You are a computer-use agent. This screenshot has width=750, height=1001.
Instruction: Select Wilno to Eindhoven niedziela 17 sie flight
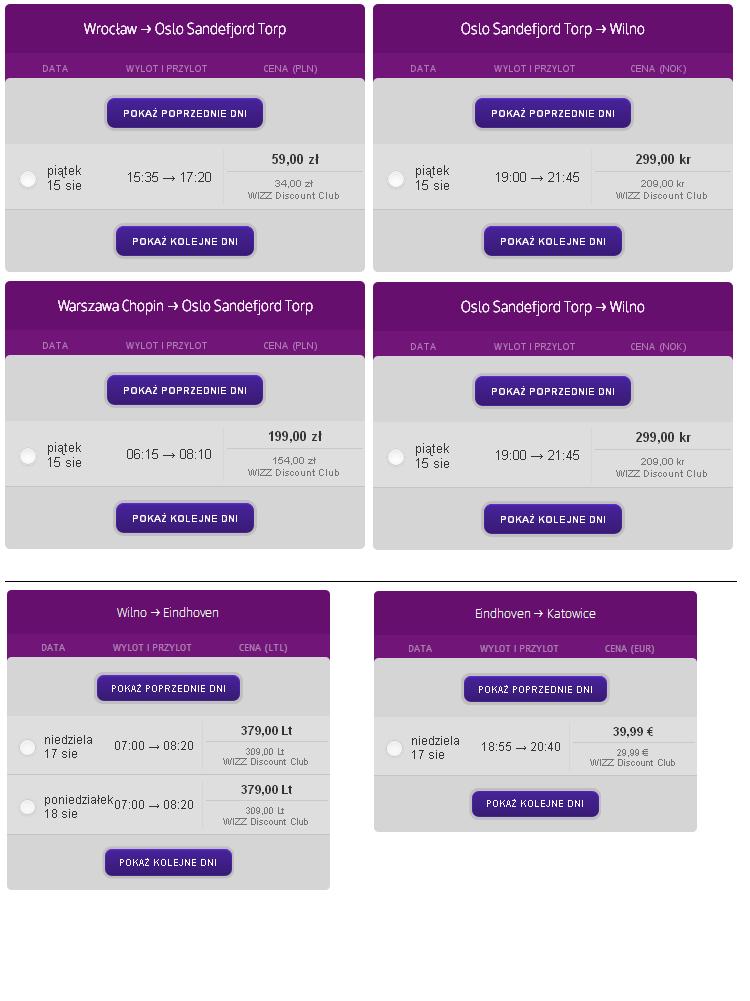pyautogui.click(x=27, y=747)
